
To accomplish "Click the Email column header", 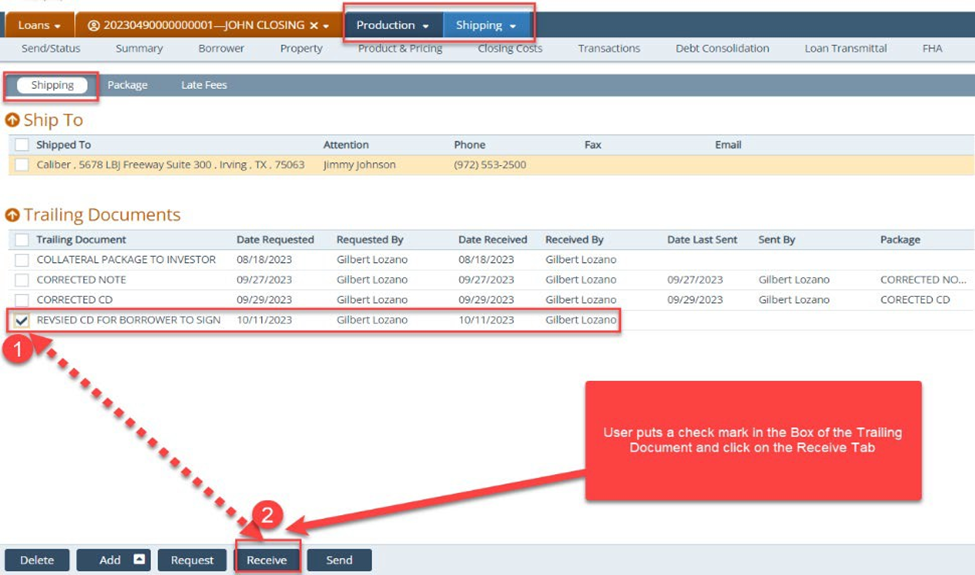I will pos(728,144).
